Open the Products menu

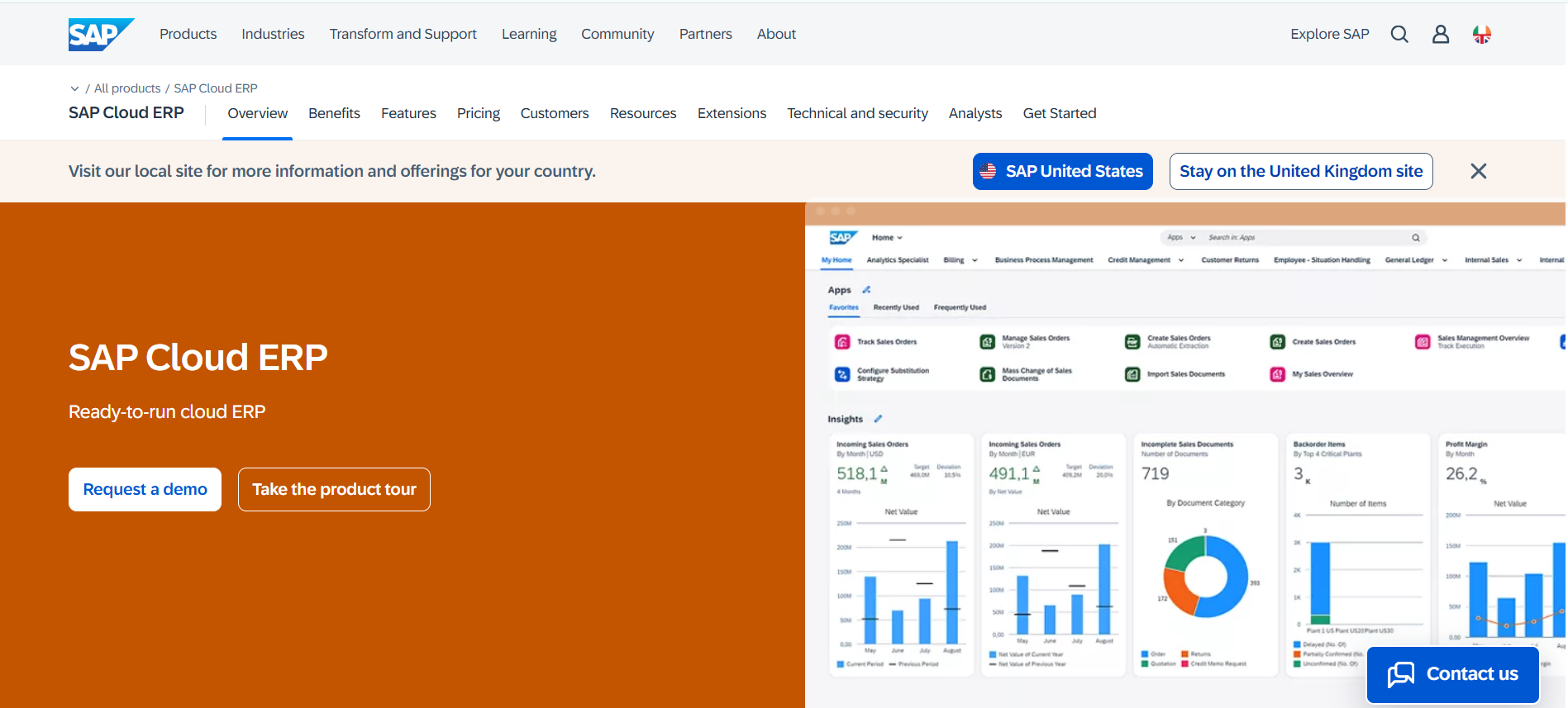188,34
